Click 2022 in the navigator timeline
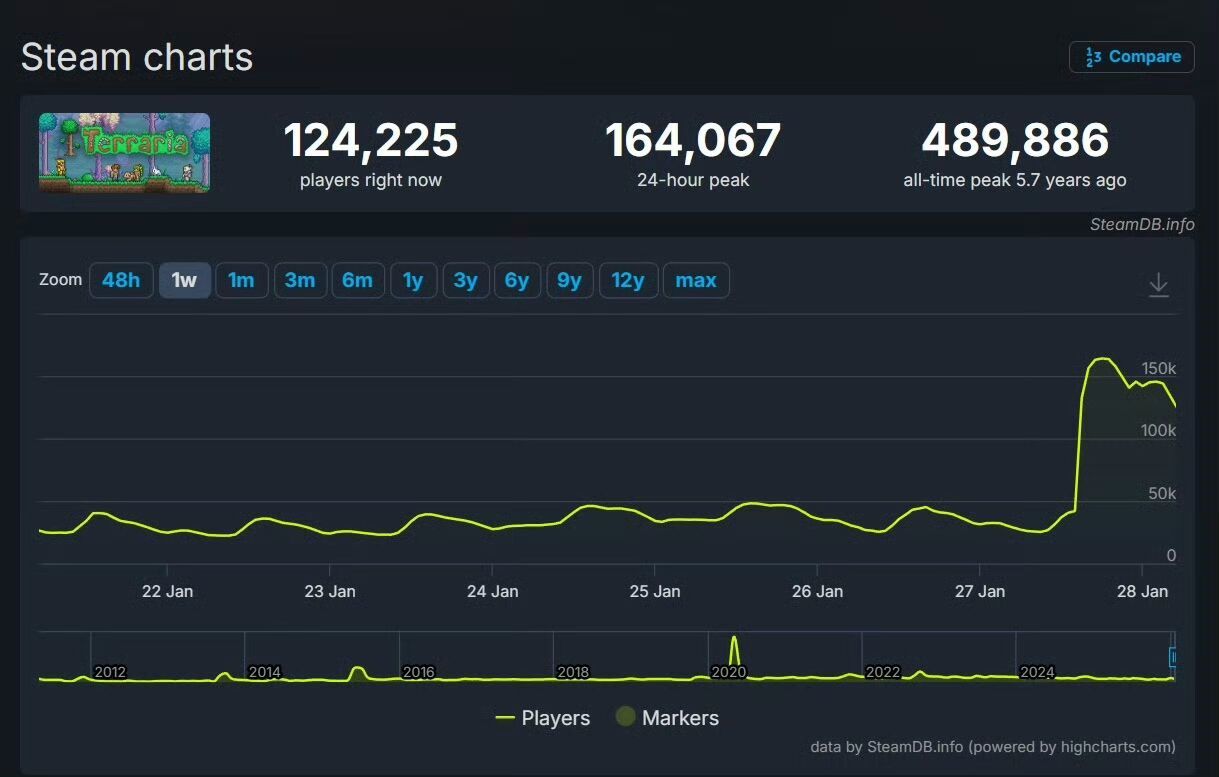 [883, 672]
